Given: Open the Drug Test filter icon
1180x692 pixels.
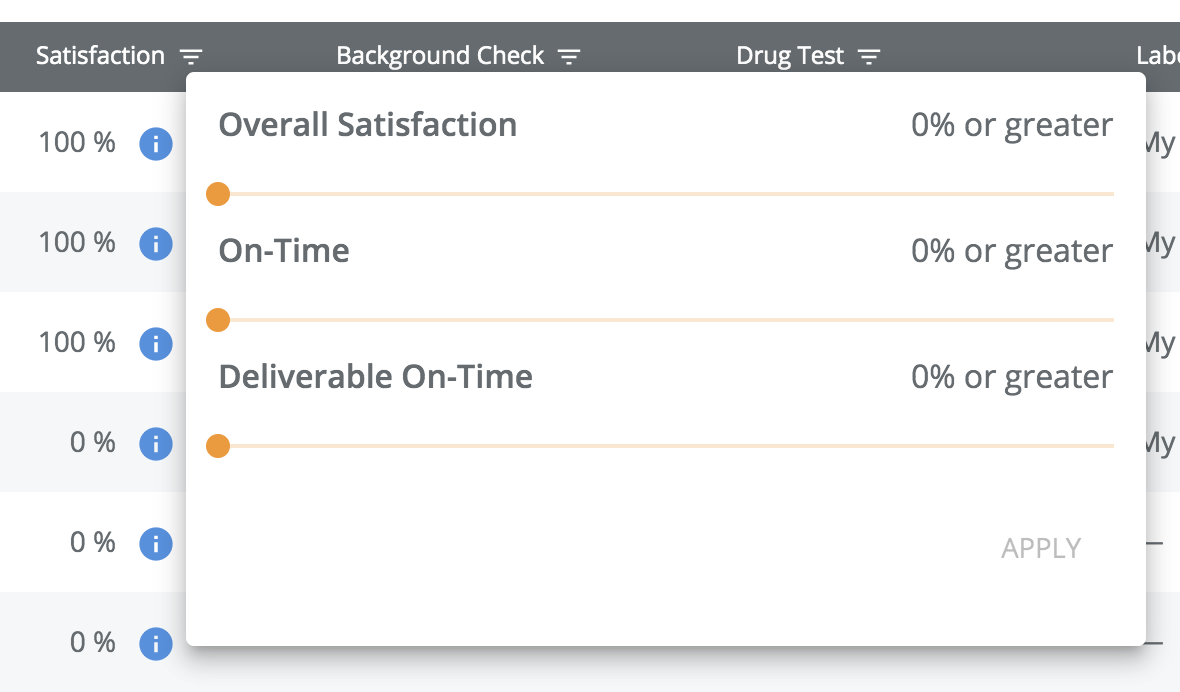Looking at the screenshot, I should pos(870,57).
